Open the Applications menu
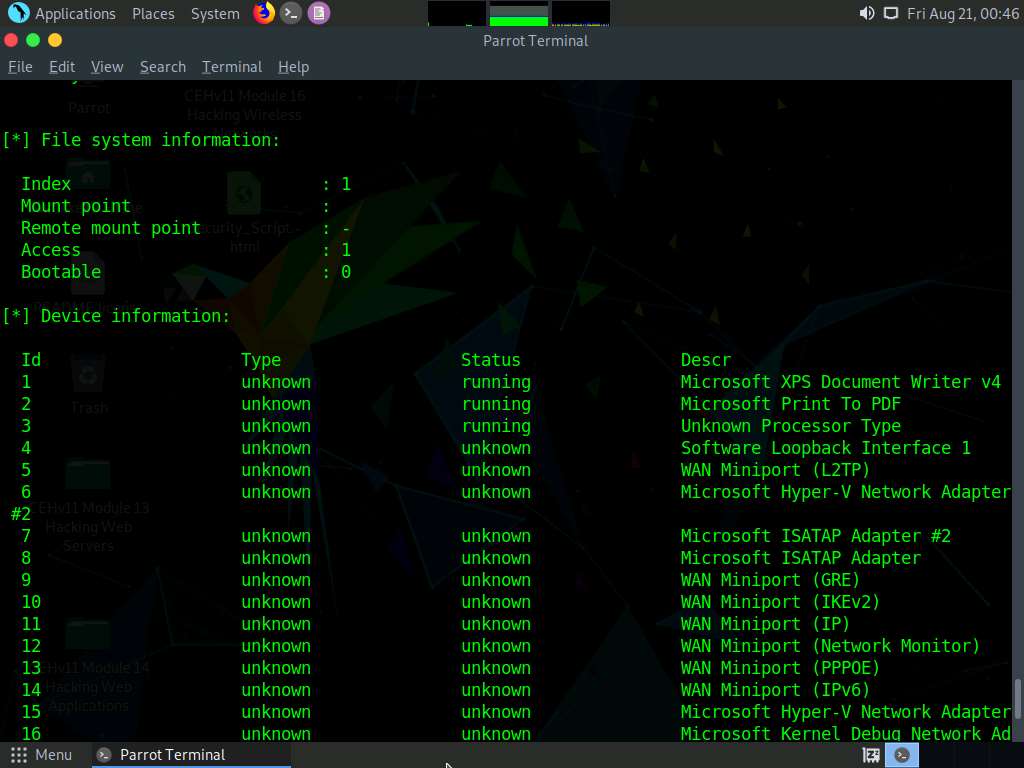 (75, 14)
